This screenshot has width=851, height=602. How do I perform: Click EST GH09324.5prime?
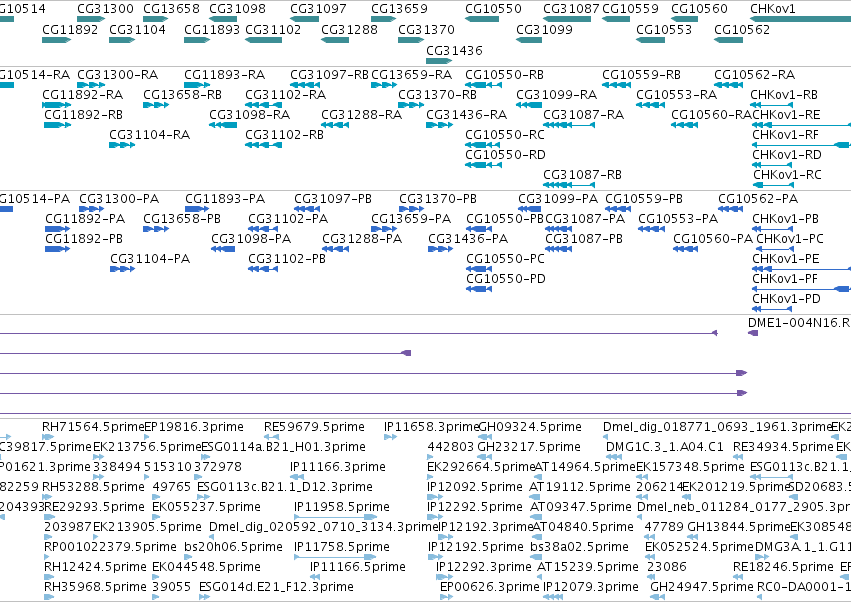click(530, 427)
